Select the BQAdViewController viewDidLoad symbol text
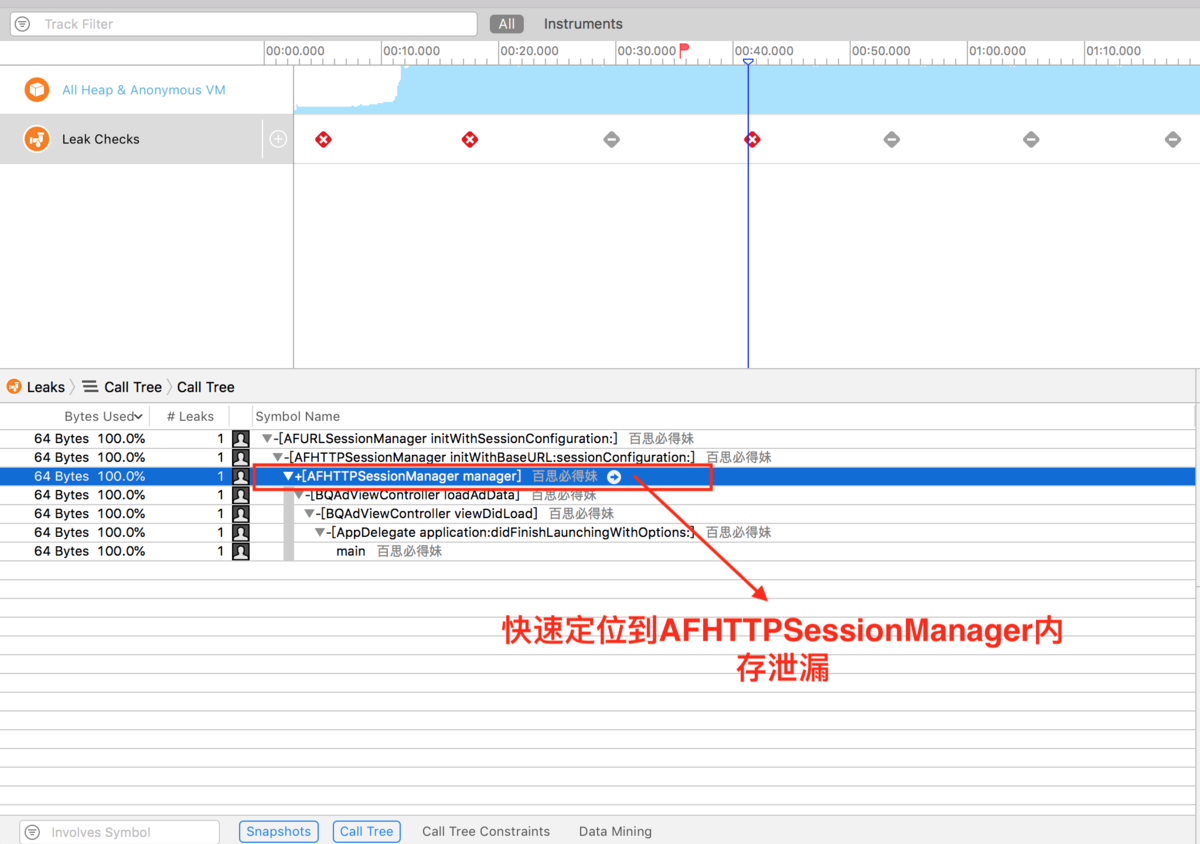This screenshot has height=844, width=1200. tap(427, 514)
